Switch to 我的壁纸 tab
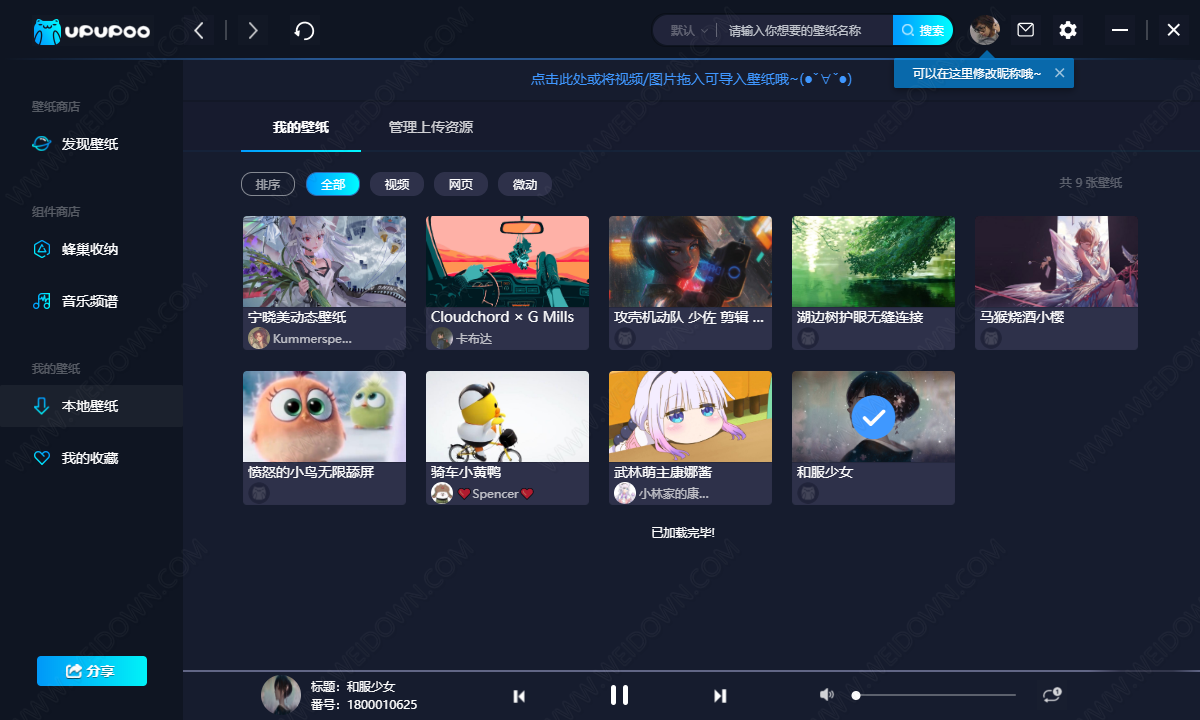This screenshot has width=1200, height=720. click(301, 128)
